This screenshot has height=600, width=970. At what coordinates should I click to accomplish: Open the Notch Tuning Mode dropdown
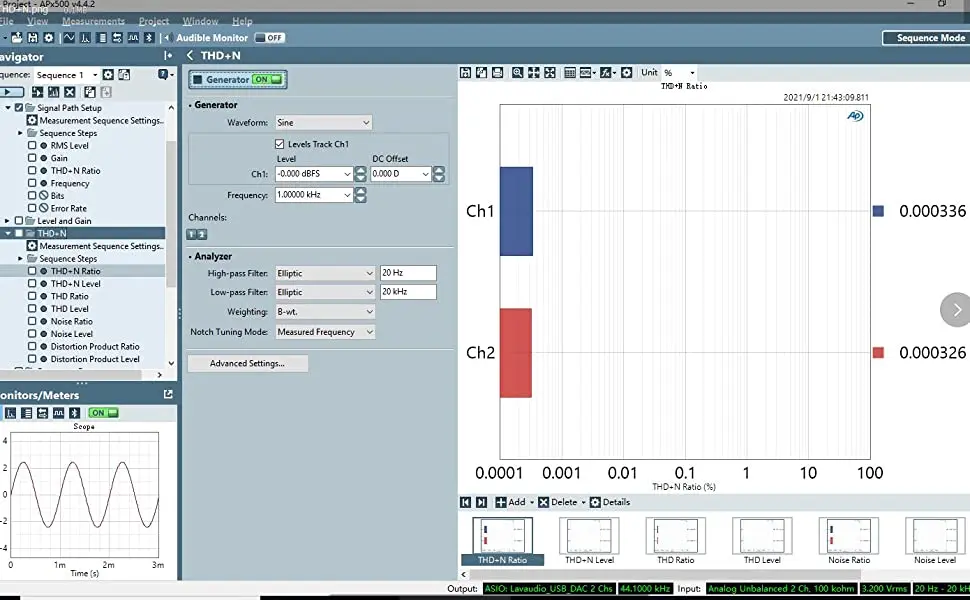(325, 332)
